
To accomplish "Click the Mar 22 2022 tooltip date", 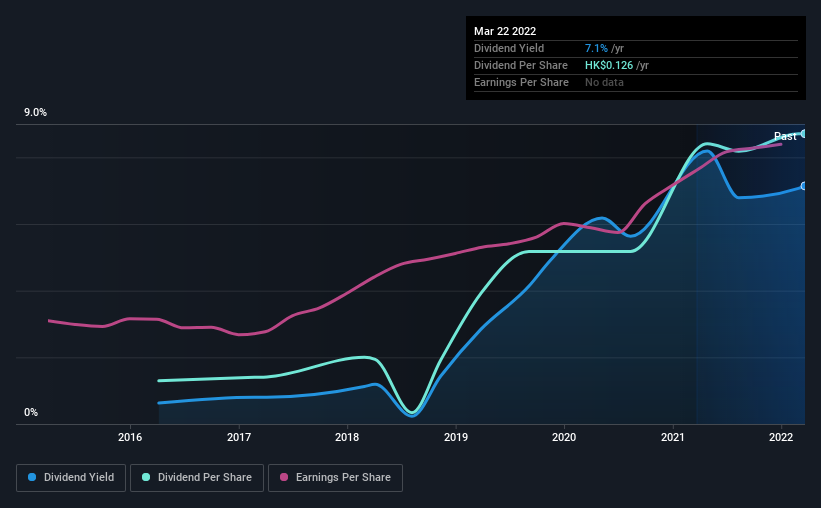I will [x=505, y=31].
